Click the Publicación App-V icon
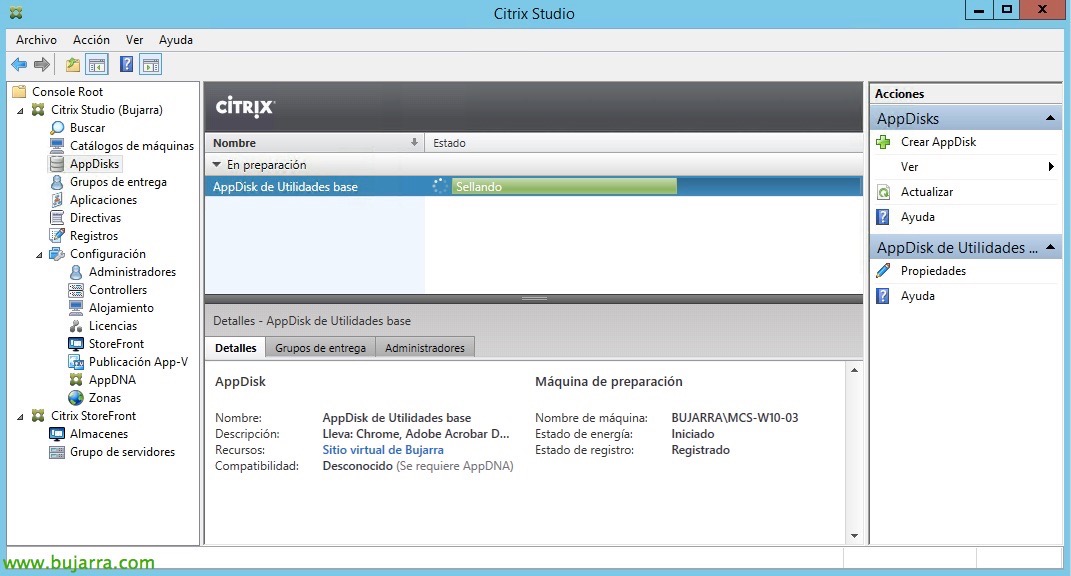 [76, 361]
